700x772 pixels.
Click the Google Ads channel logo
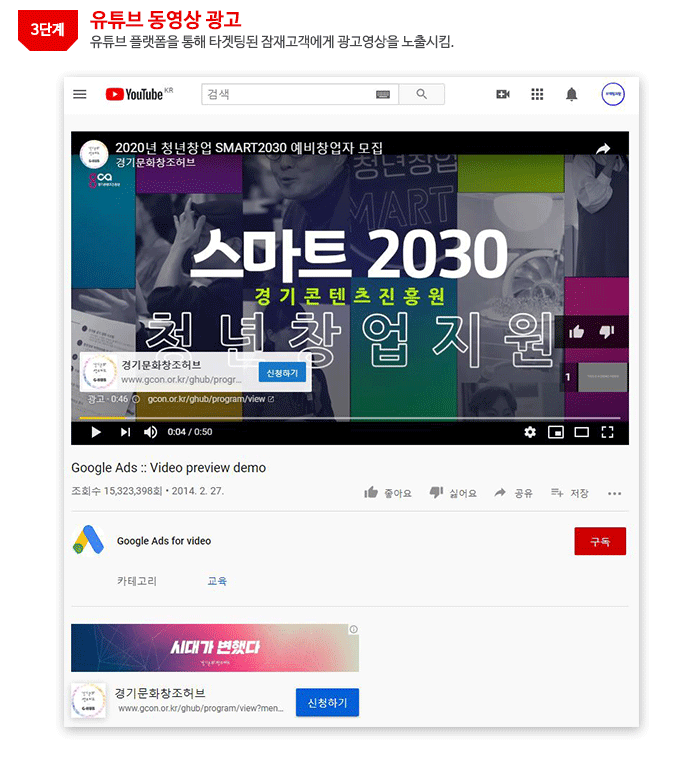click(x=88, y=540)
